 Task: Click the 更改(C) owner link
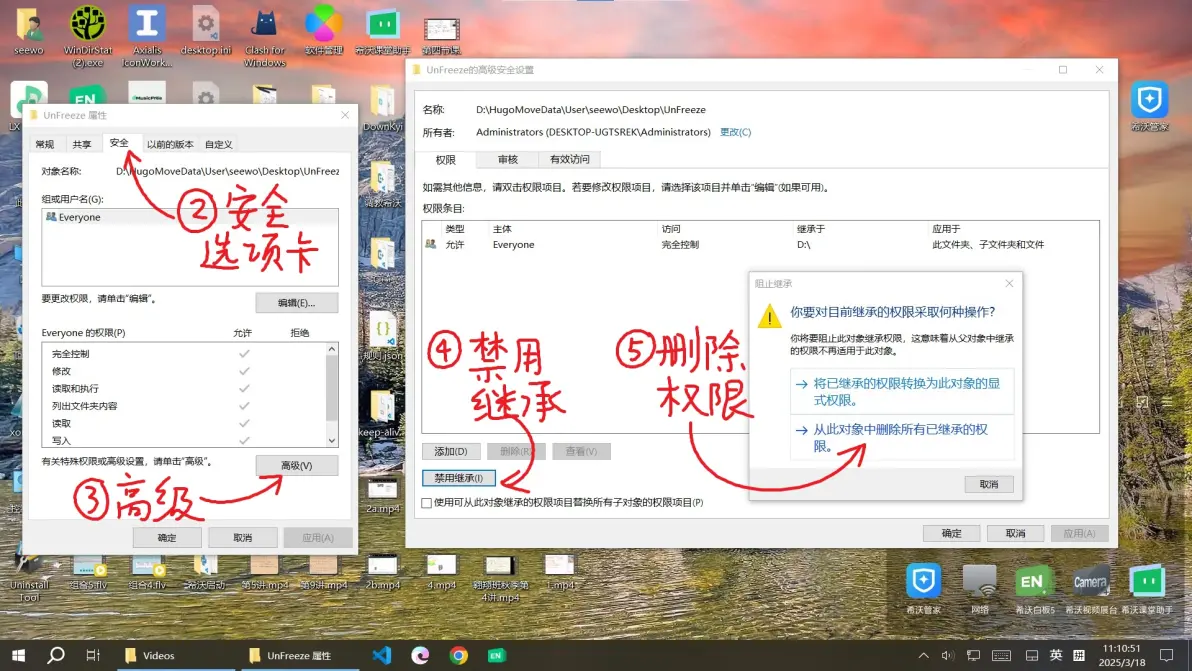[735, 132]
